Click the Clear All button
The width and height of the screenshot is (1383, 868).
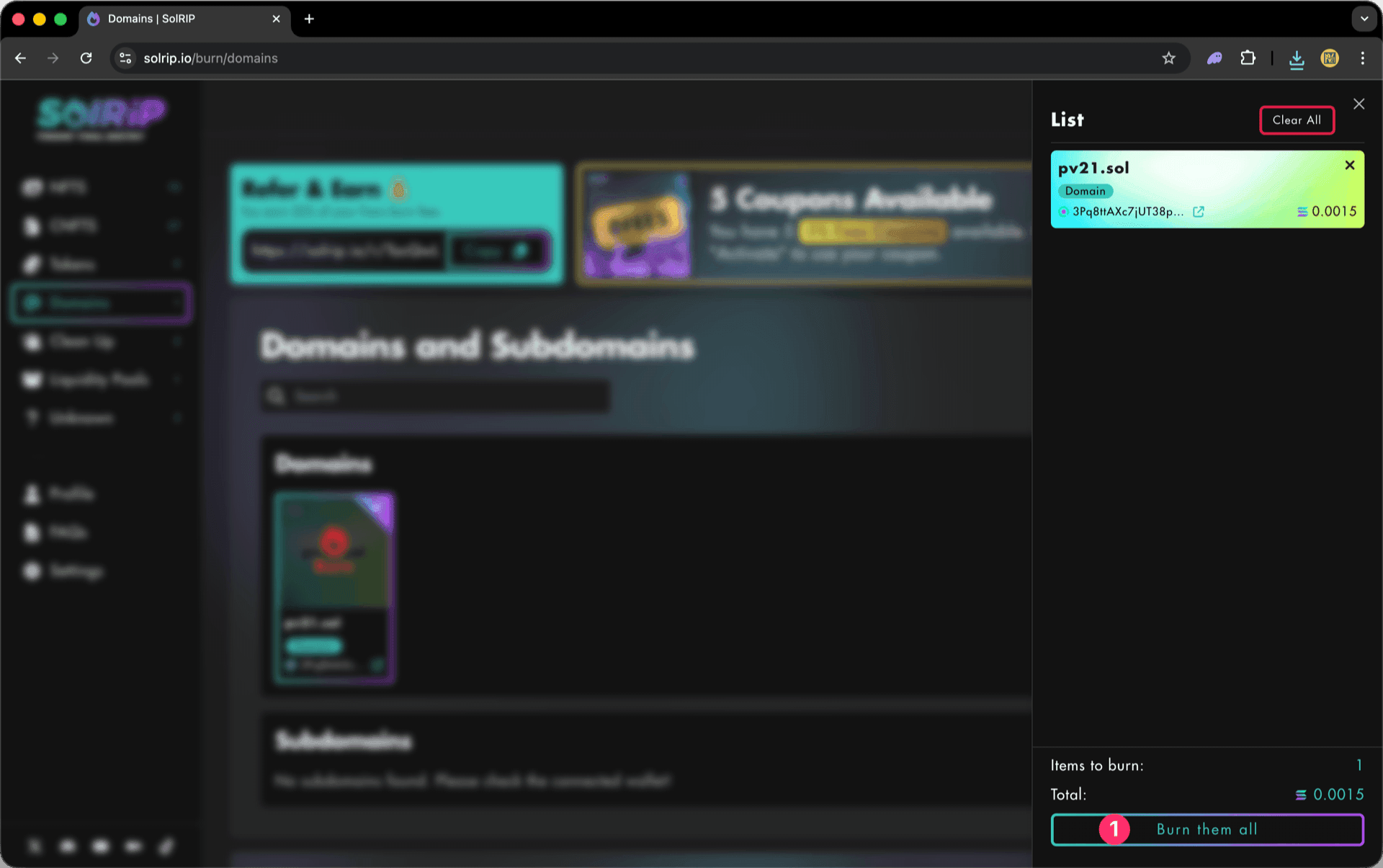(x=1297, y=120)
